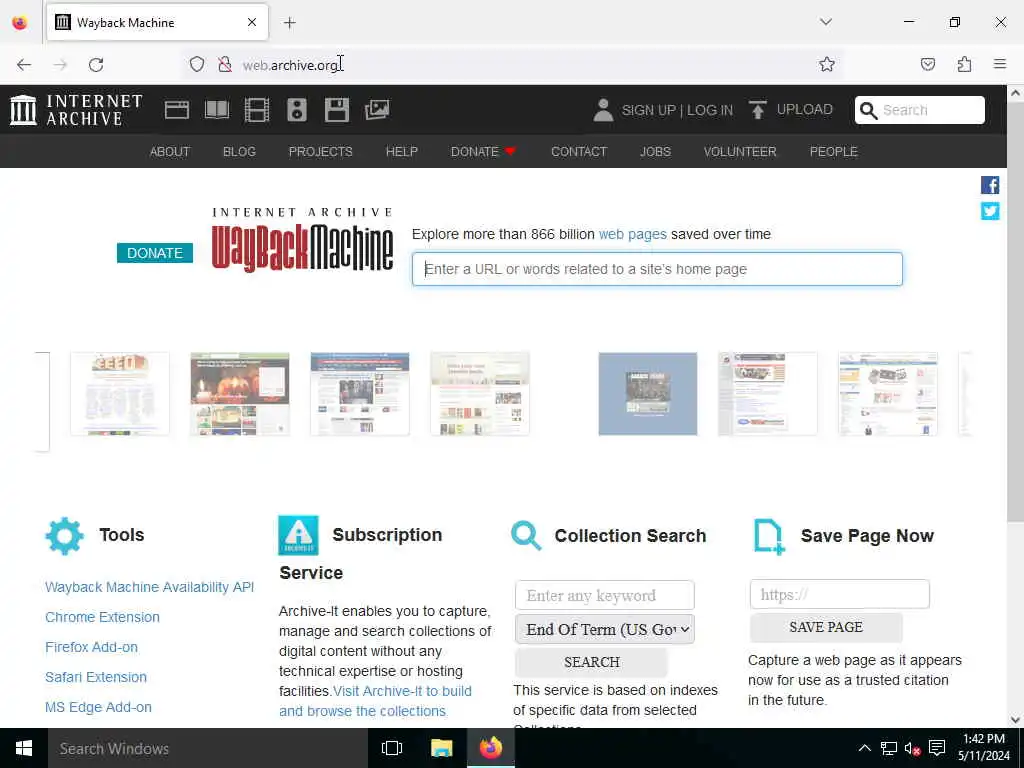This screenshot has width=1024, height=768.
Task: Open the Software floppy disk icon
Action: click(337, 110)
